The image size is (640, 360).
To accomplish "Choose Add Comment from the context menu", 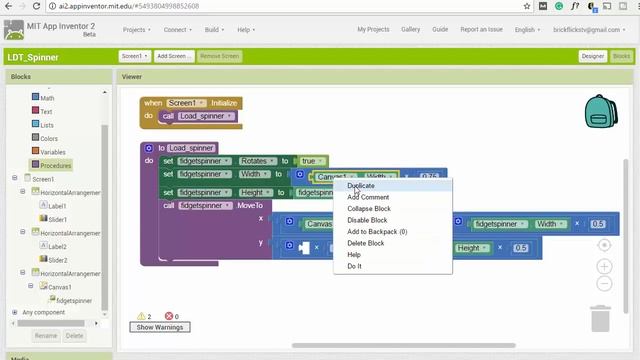I will tap(393, 197).
